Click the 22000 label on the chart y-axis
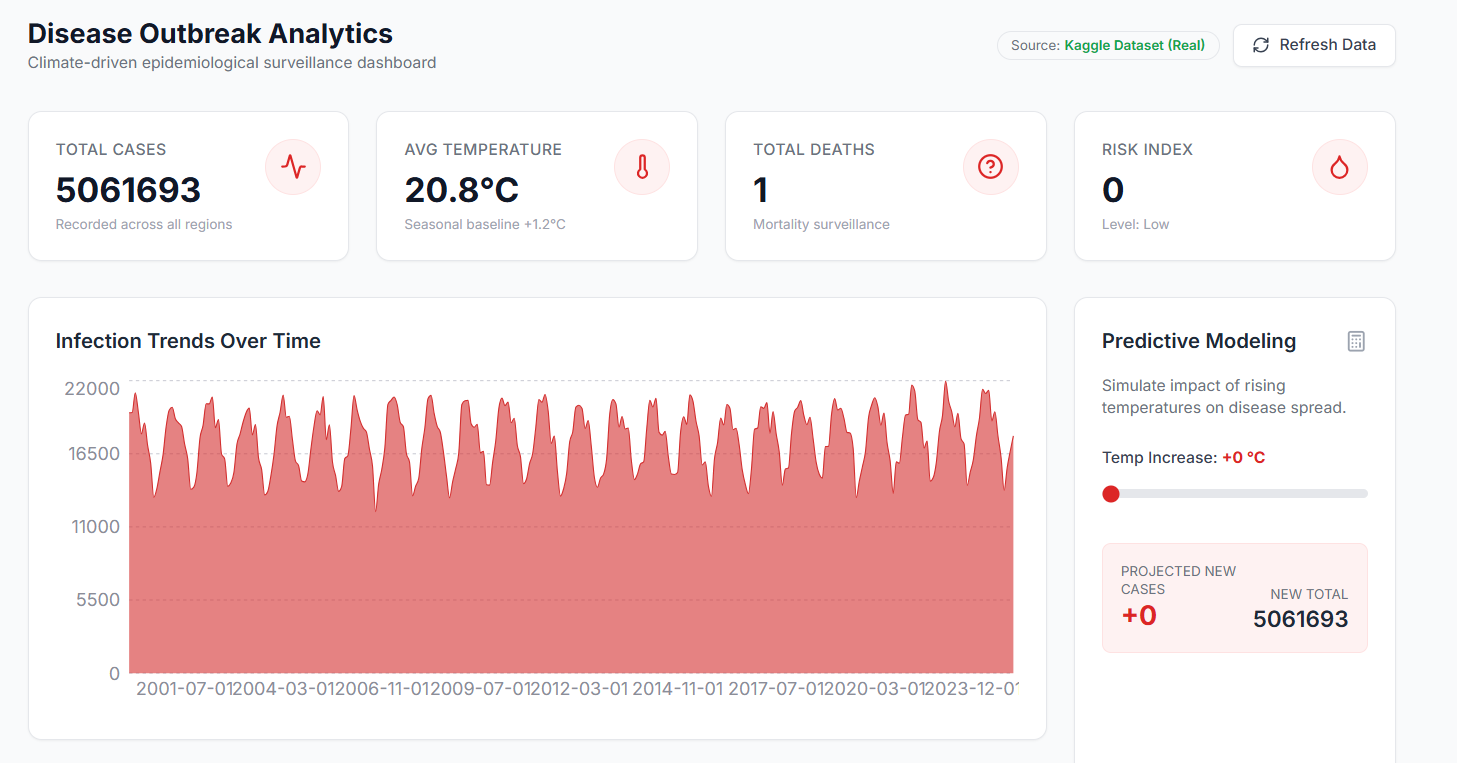Viewport: 1457px width, 763px height. [92, 388]
